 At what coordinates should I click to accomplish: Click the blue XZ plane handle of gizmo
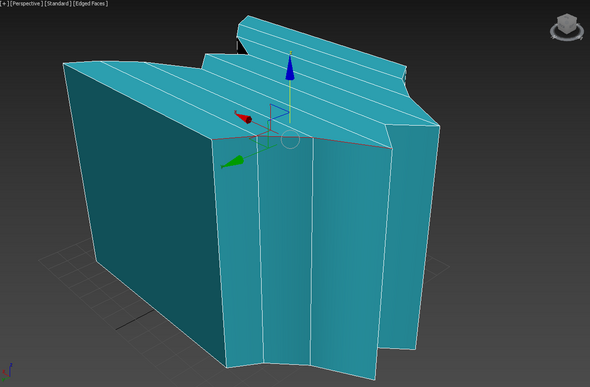click(x=279, y=112)
